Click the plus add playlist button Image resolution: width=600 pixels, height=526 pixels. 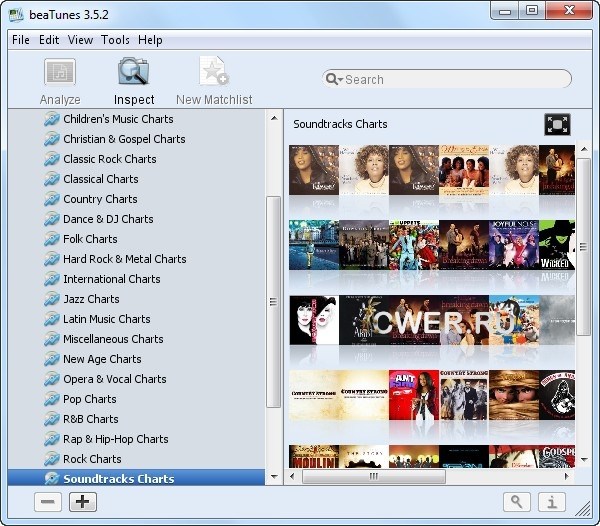pyautogui.click(x=83, y=502)
